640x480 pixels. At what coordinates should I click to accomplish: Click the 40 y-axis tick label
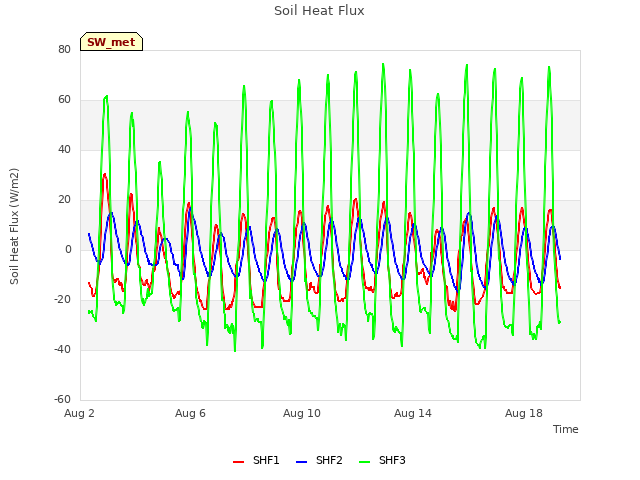point(64,149)
